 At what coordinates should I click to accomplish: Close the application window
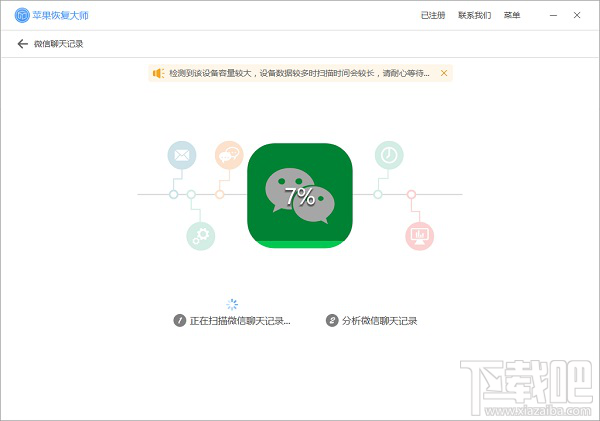(x=577, y=15)
